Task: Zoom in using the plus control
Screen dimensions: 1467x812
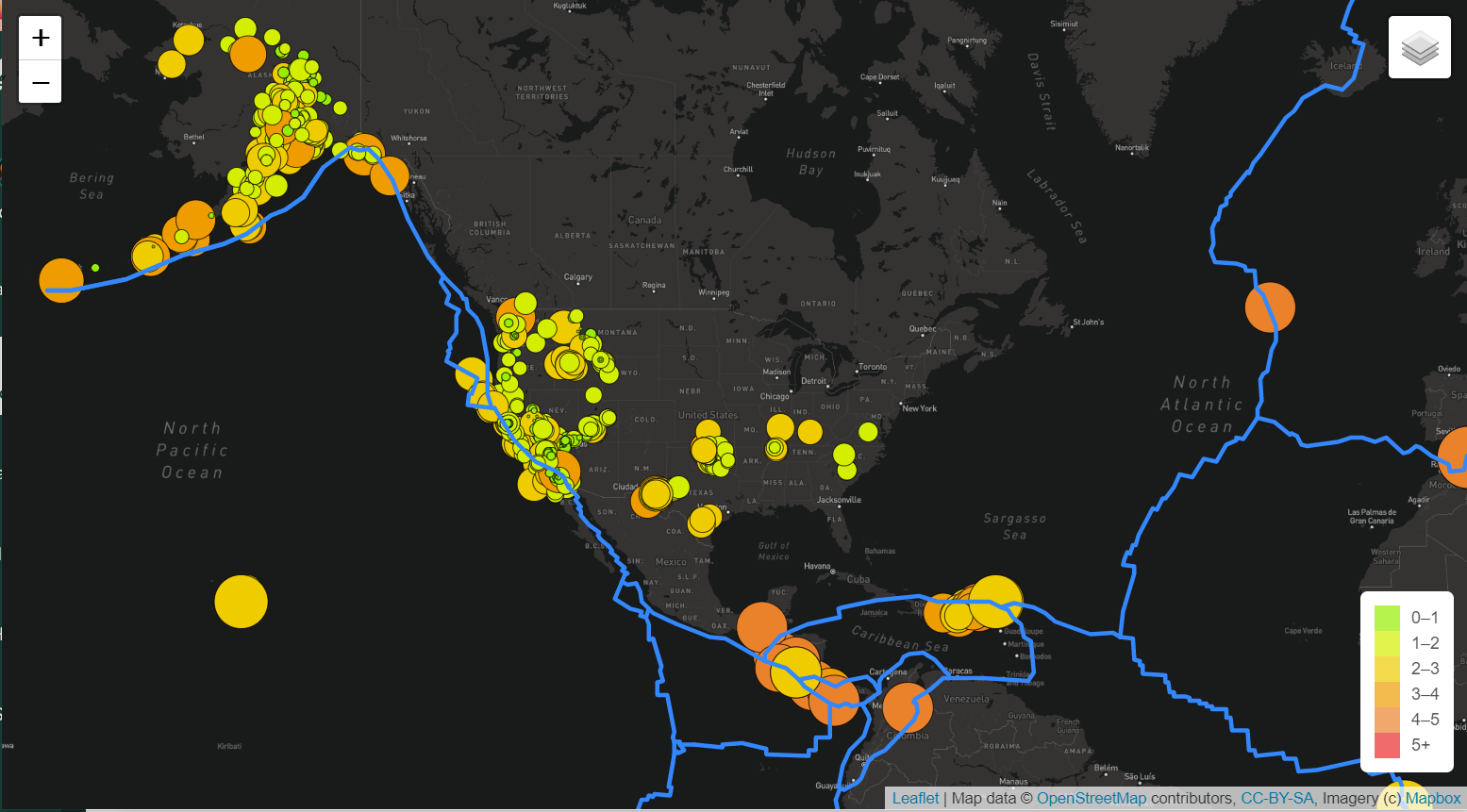Action: [40, 37]
